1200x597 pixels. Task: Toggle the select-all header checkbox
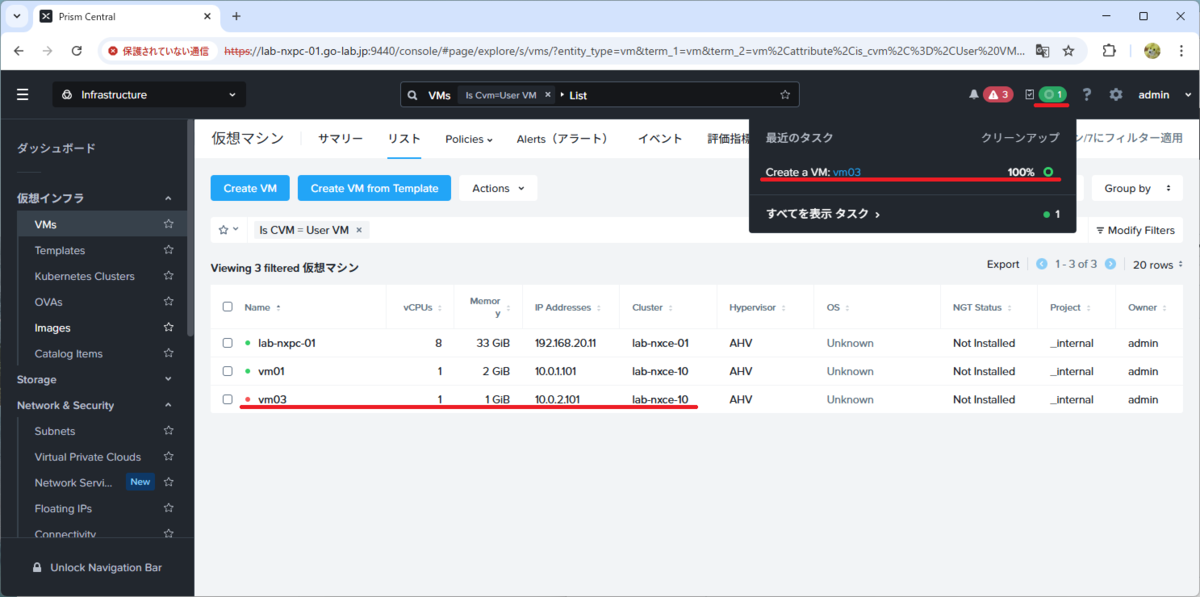coord(228,307)
